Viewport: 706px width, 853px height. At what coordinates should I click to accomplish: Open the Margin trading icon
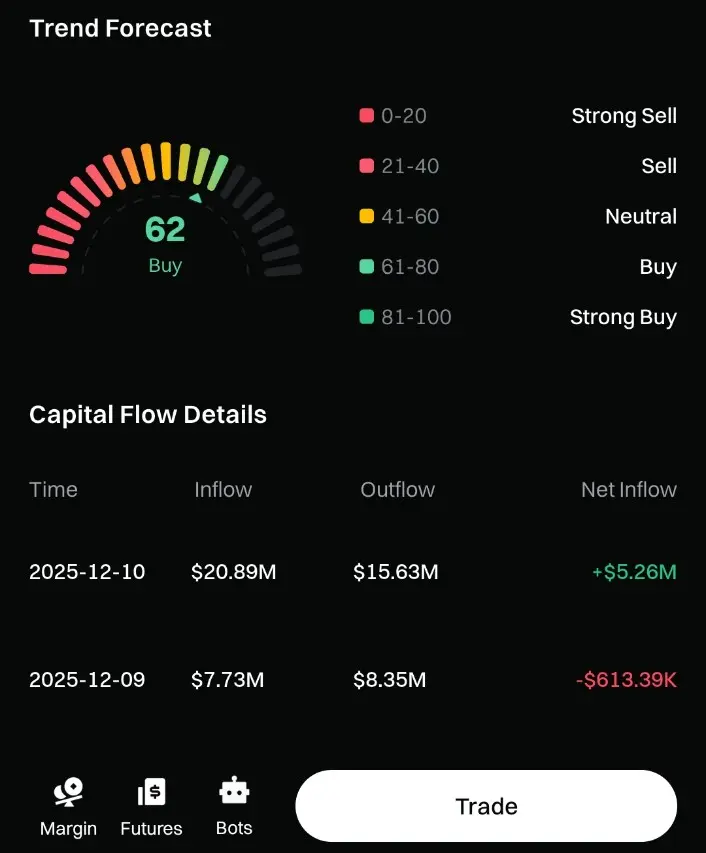[x=68, y=793]
